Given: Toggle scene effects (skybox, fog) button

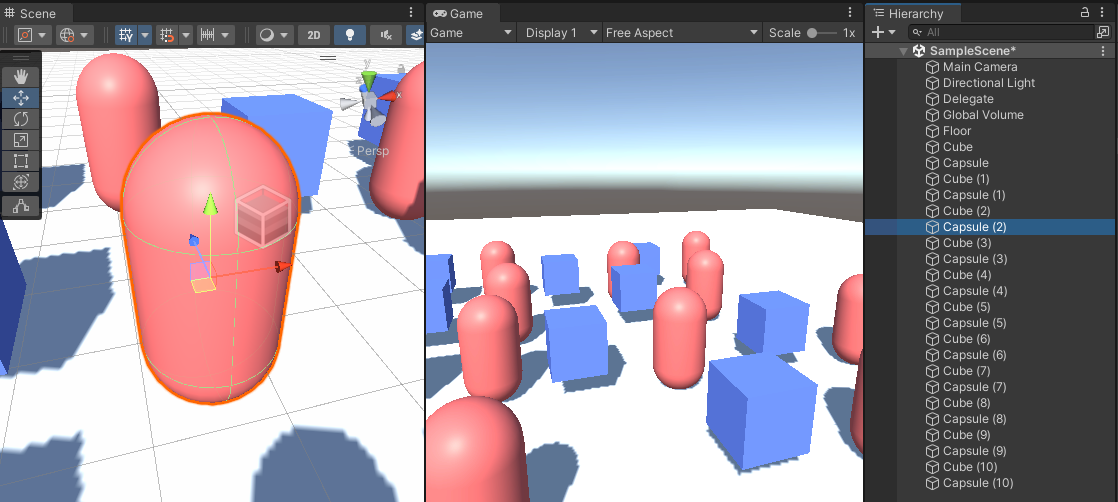Looking at the screenshot, I should click(x=416, y=35).
